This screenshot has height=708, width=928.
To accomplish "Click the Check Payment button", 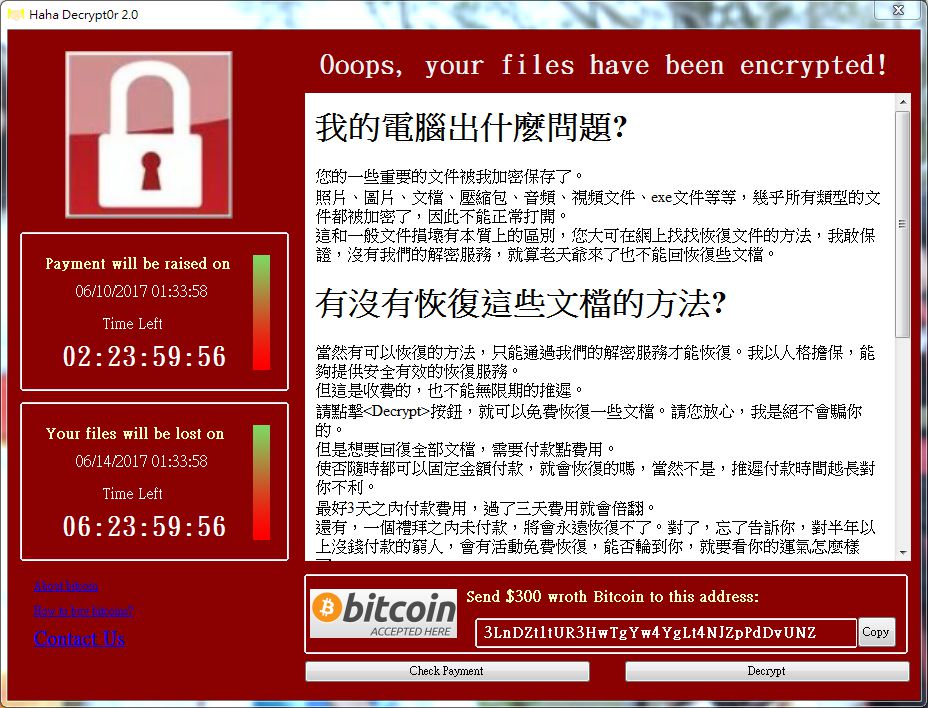I will pos(447,671).
